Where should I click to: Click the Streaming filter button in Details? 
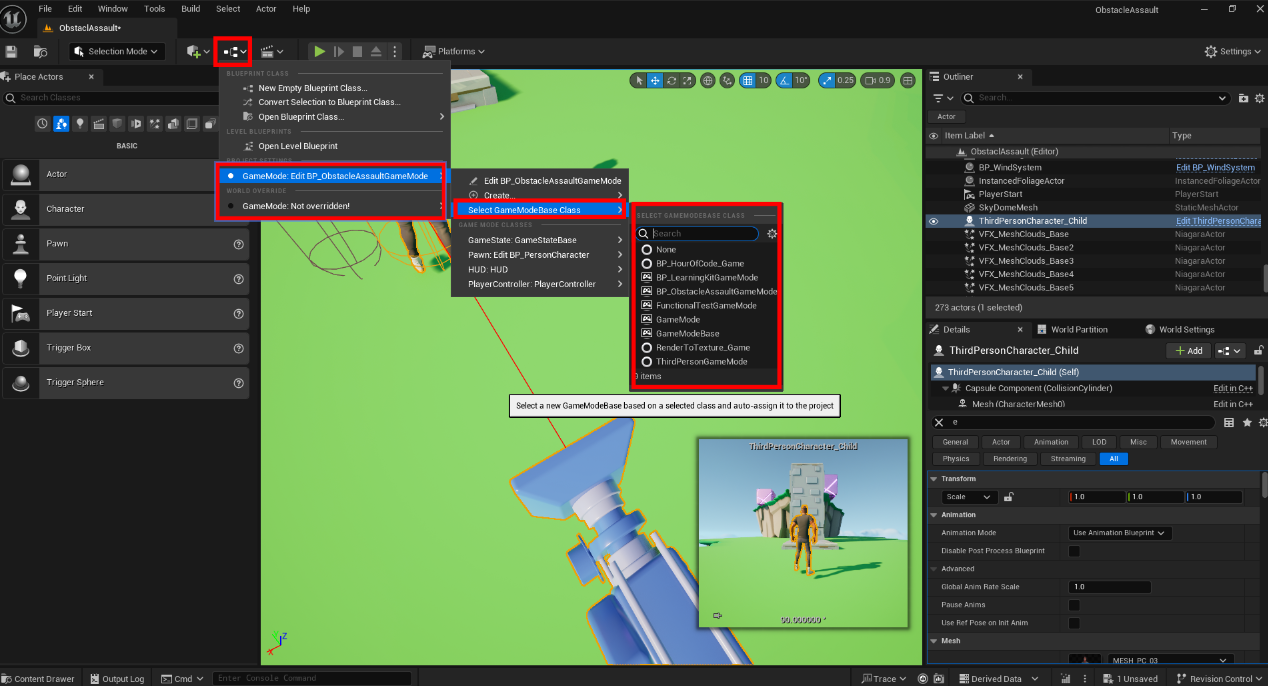pyautogui.click(x=1067, y=459)
